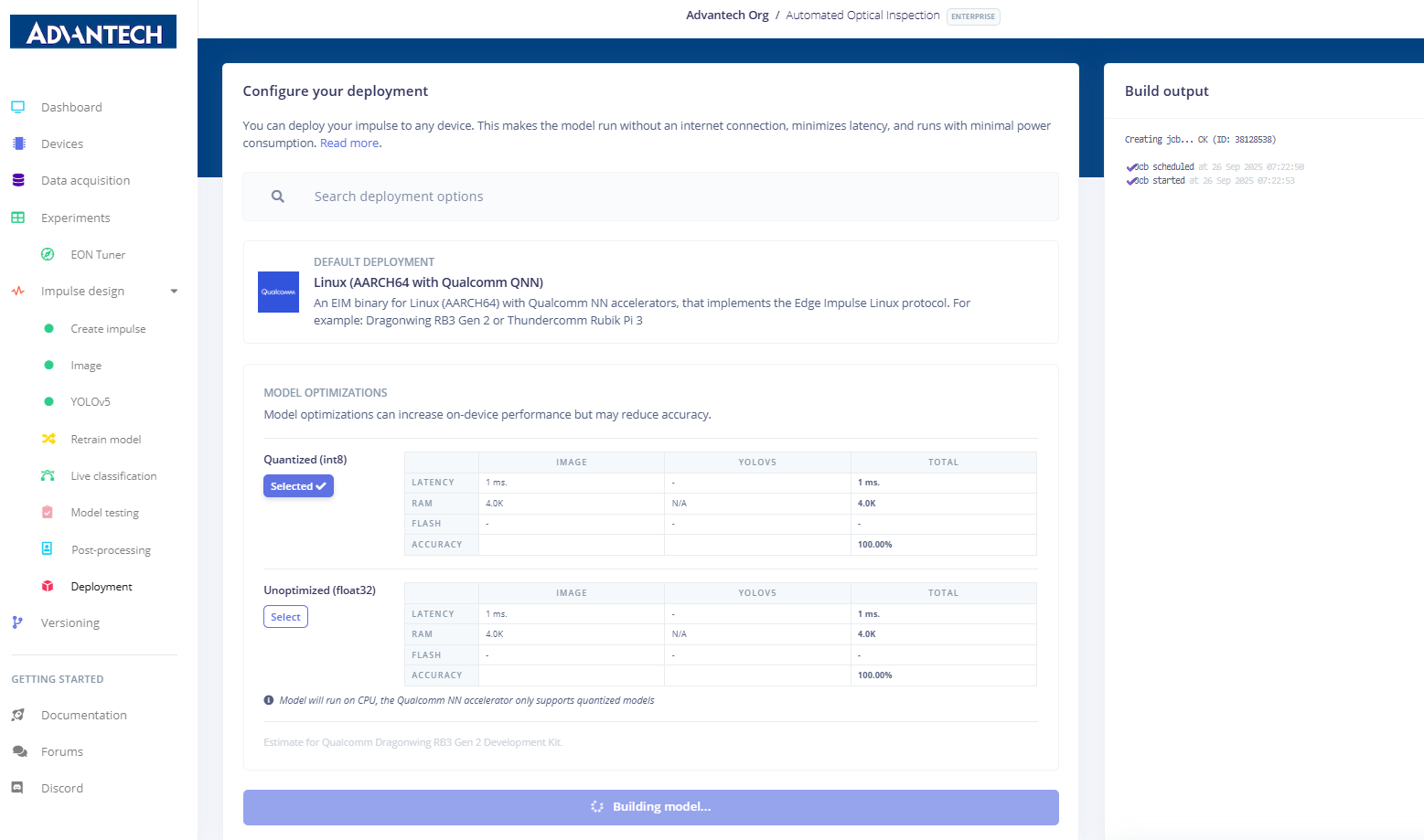Click the Data acquisition database icon

click(x=18, y=180)
